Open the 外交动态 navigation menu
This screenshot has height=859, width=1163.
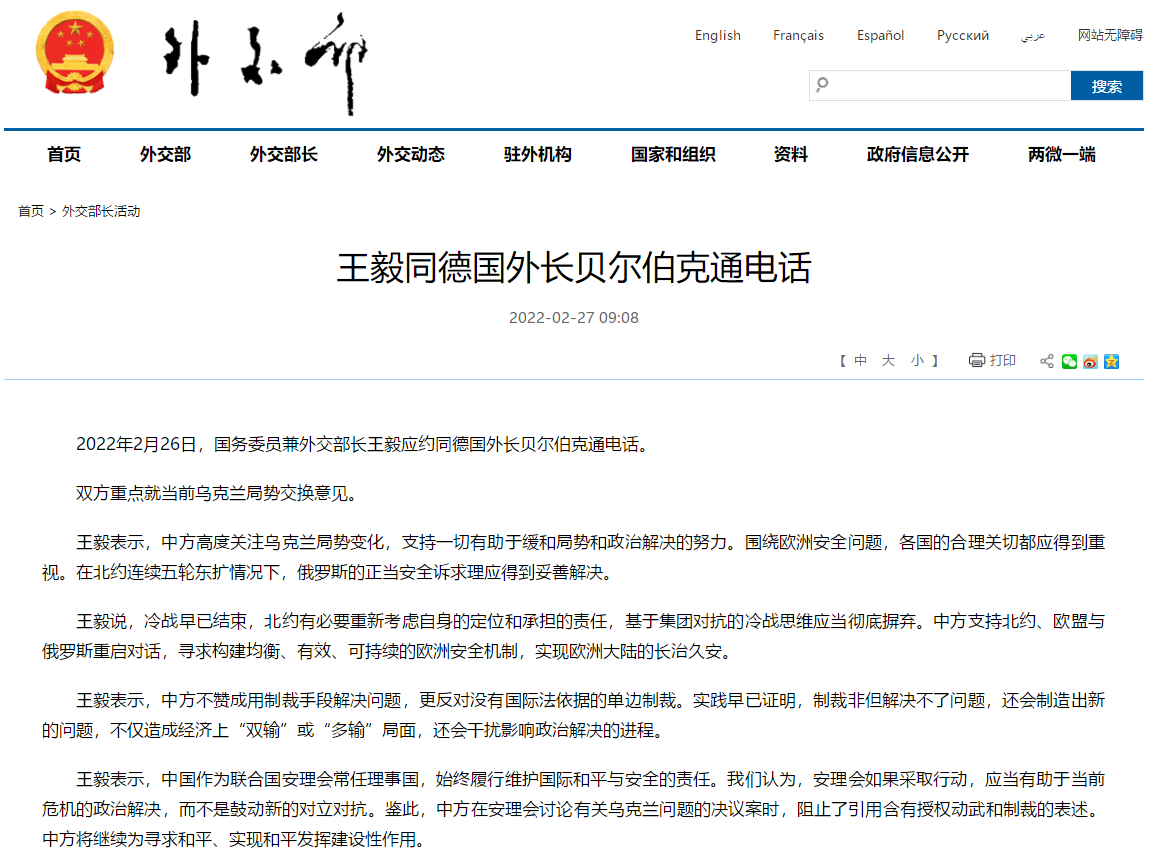tap(410, 154)
